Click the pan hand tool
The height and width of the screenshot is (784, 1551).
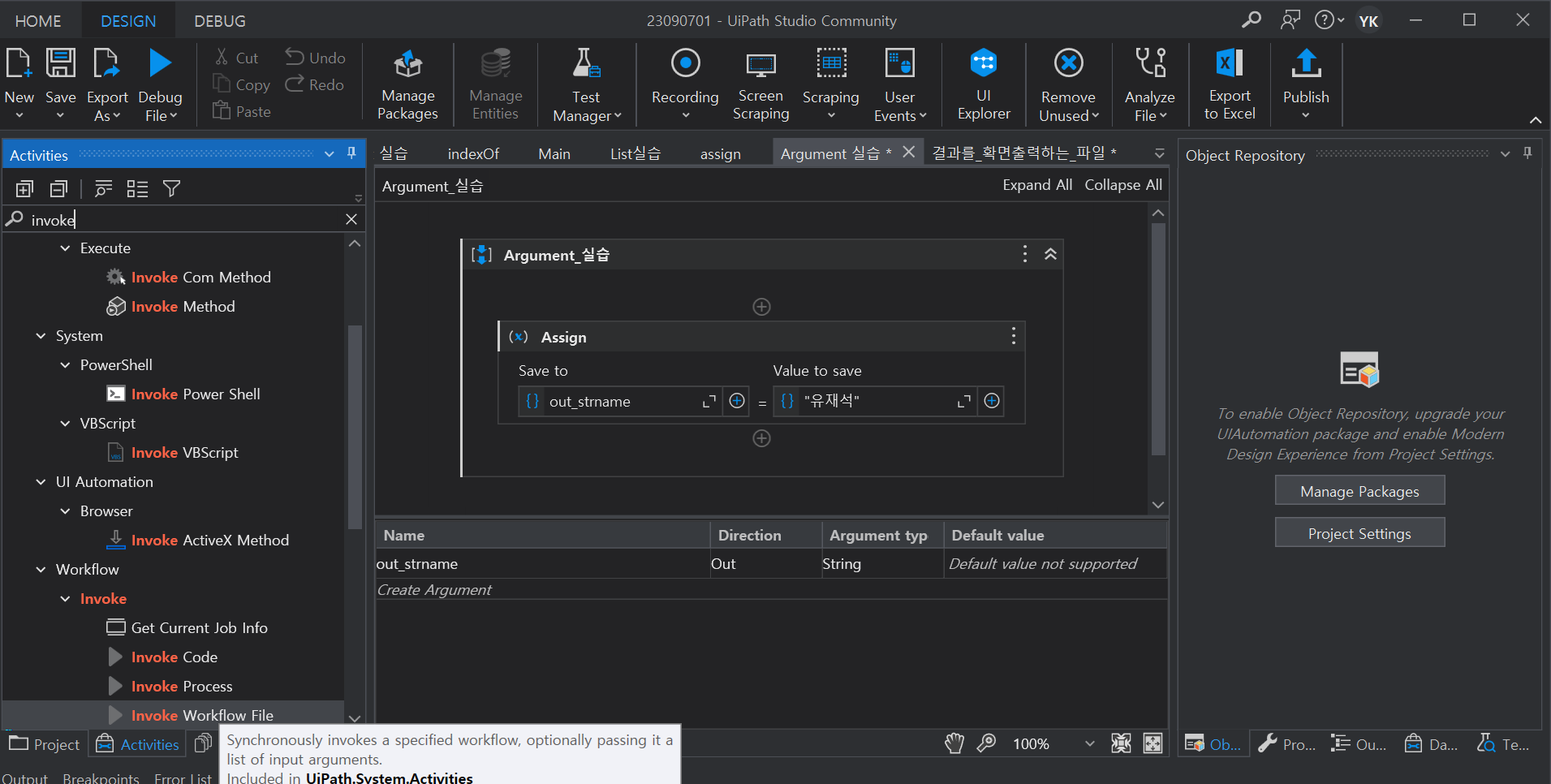[954, 743]
